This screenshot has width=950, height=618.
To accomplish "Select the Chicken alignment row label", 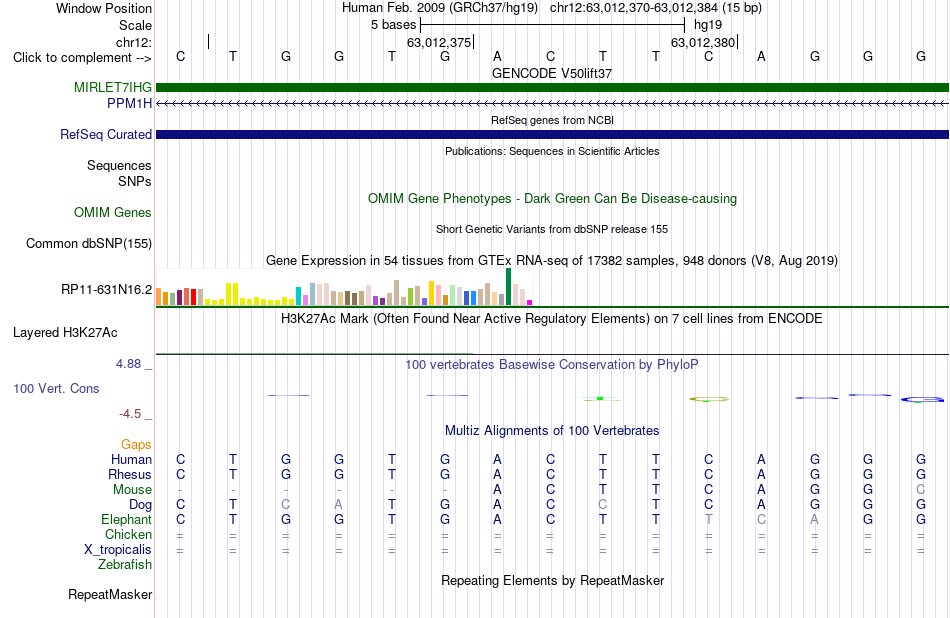I will tap(128, 534).
